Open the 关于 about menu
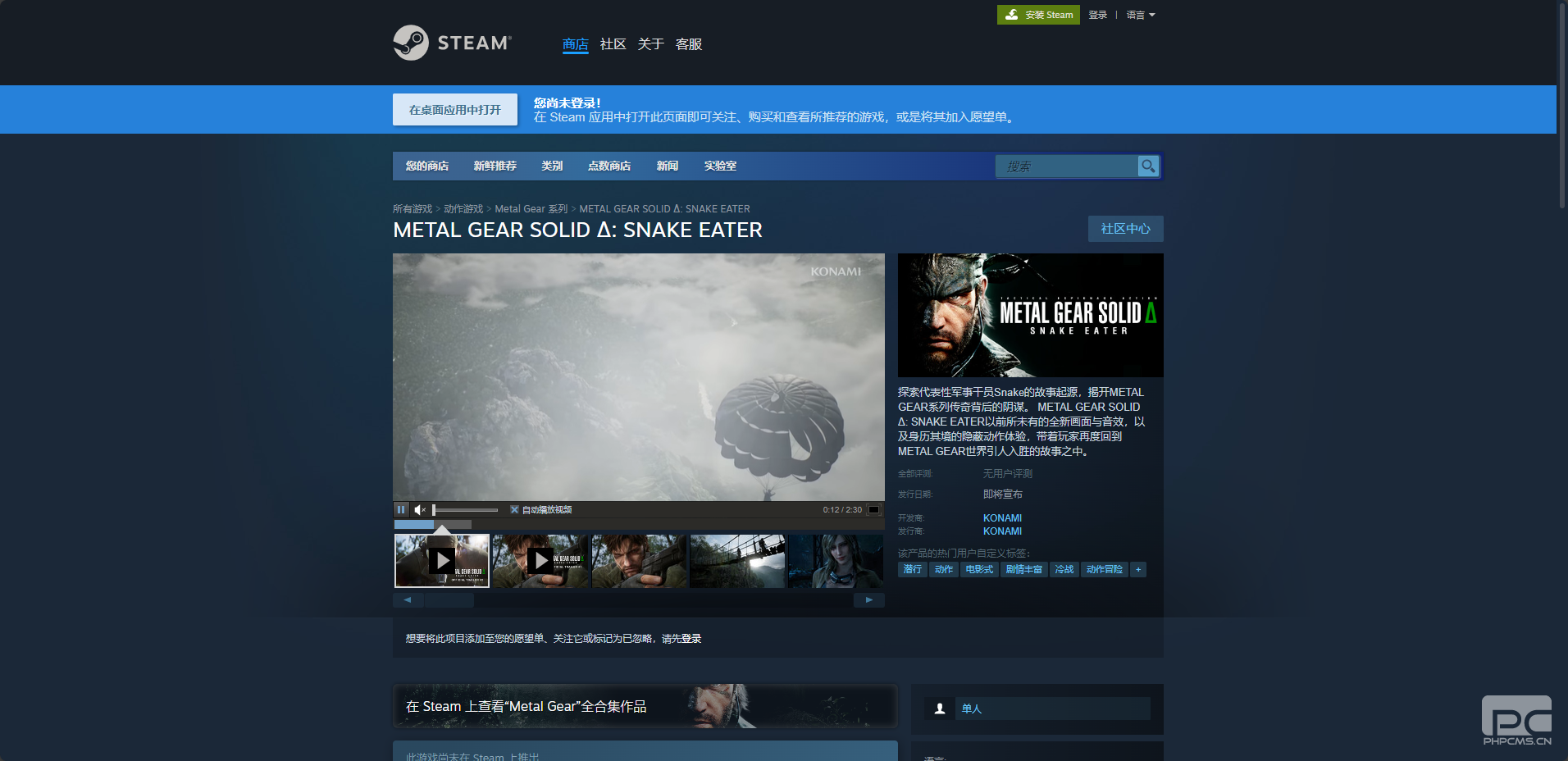This screenshot has width=1568, height=761. (x=650, y=44)
